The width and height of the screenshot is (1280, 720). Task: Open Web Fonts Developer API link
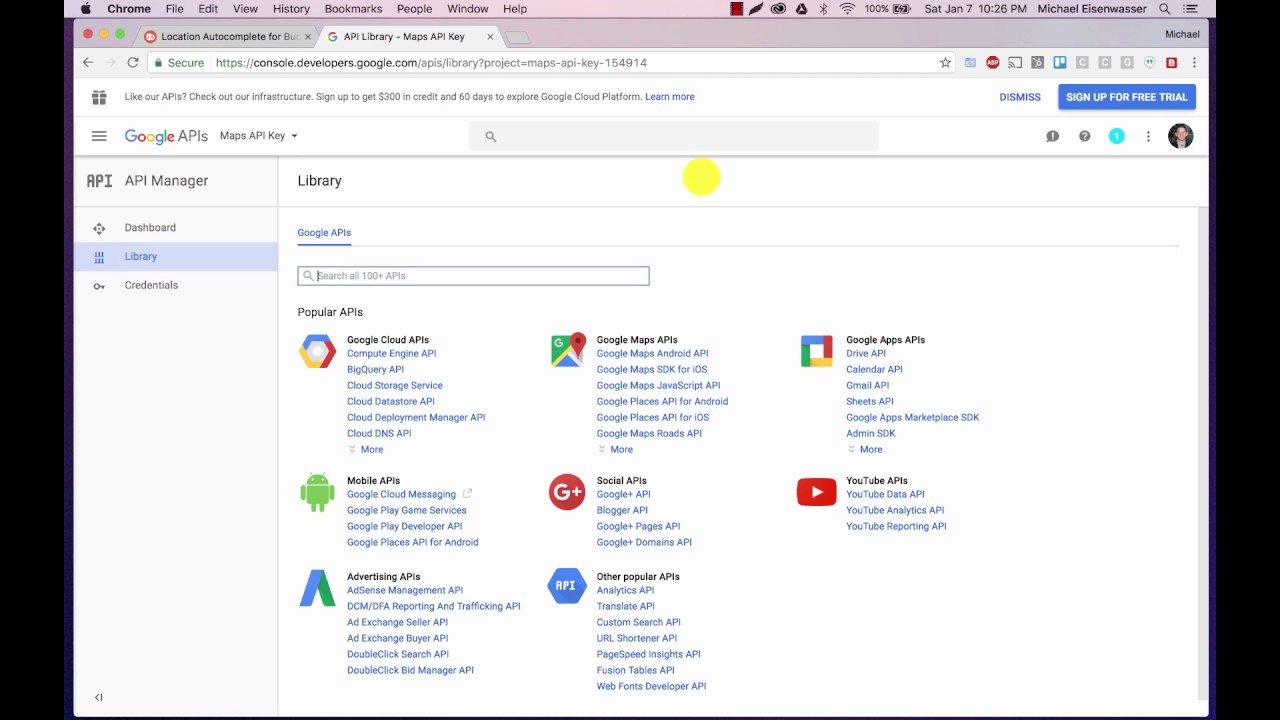pos(651,687)
